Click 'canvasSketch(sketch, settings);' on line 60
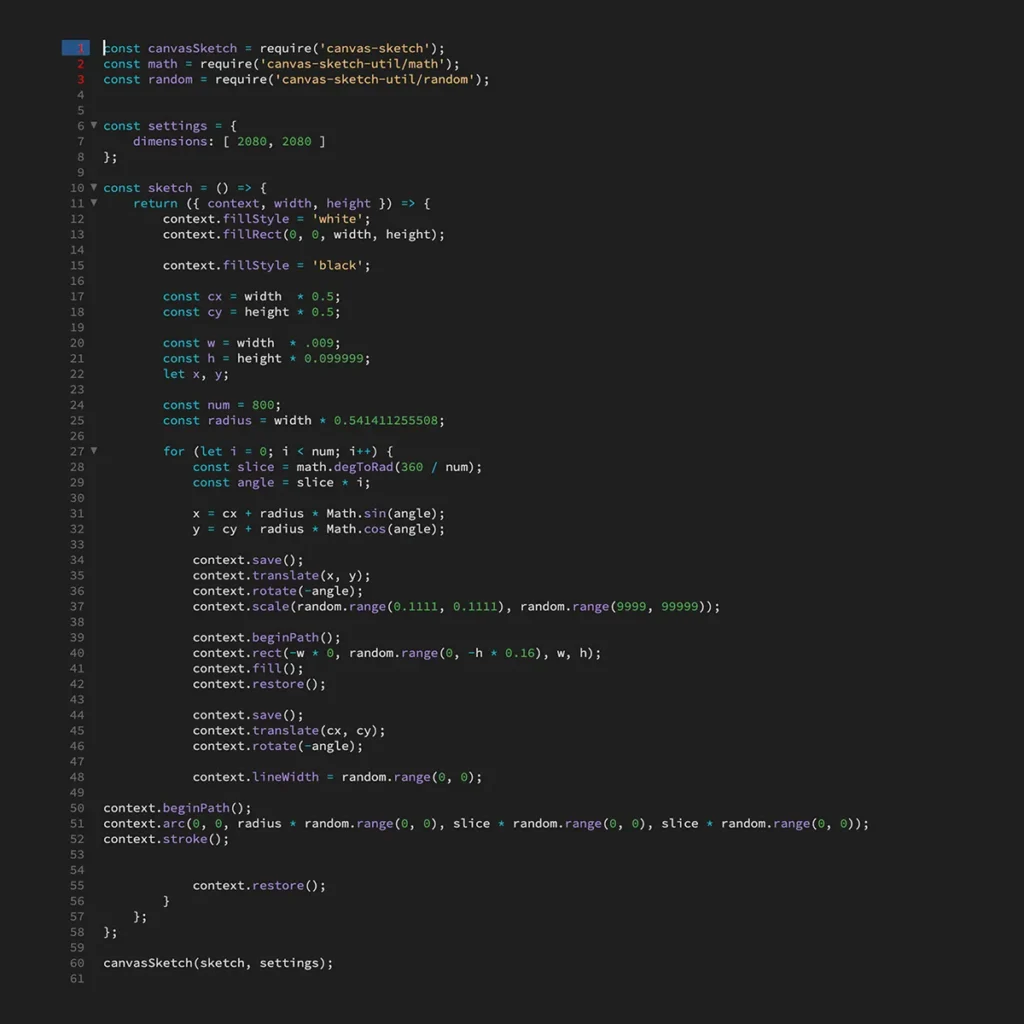Viewport: 1024px width, 1024px height. point(218,963)
